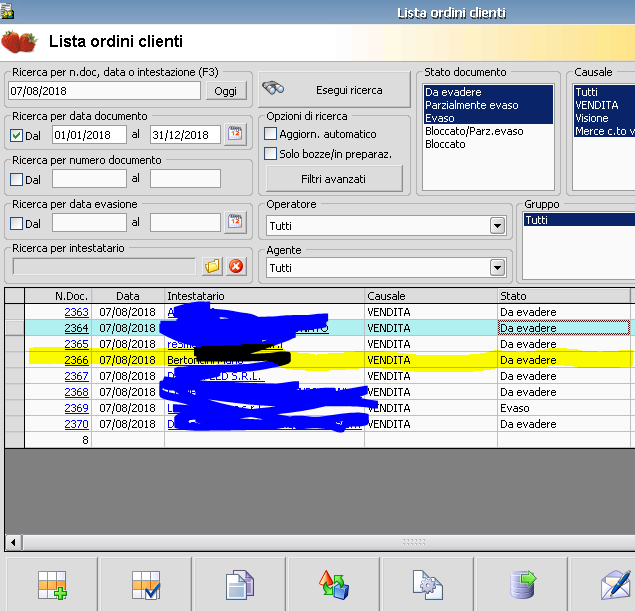Select Evaso in Stato documento list
Viewport: 635px width, 611px height.
(488, 118)
